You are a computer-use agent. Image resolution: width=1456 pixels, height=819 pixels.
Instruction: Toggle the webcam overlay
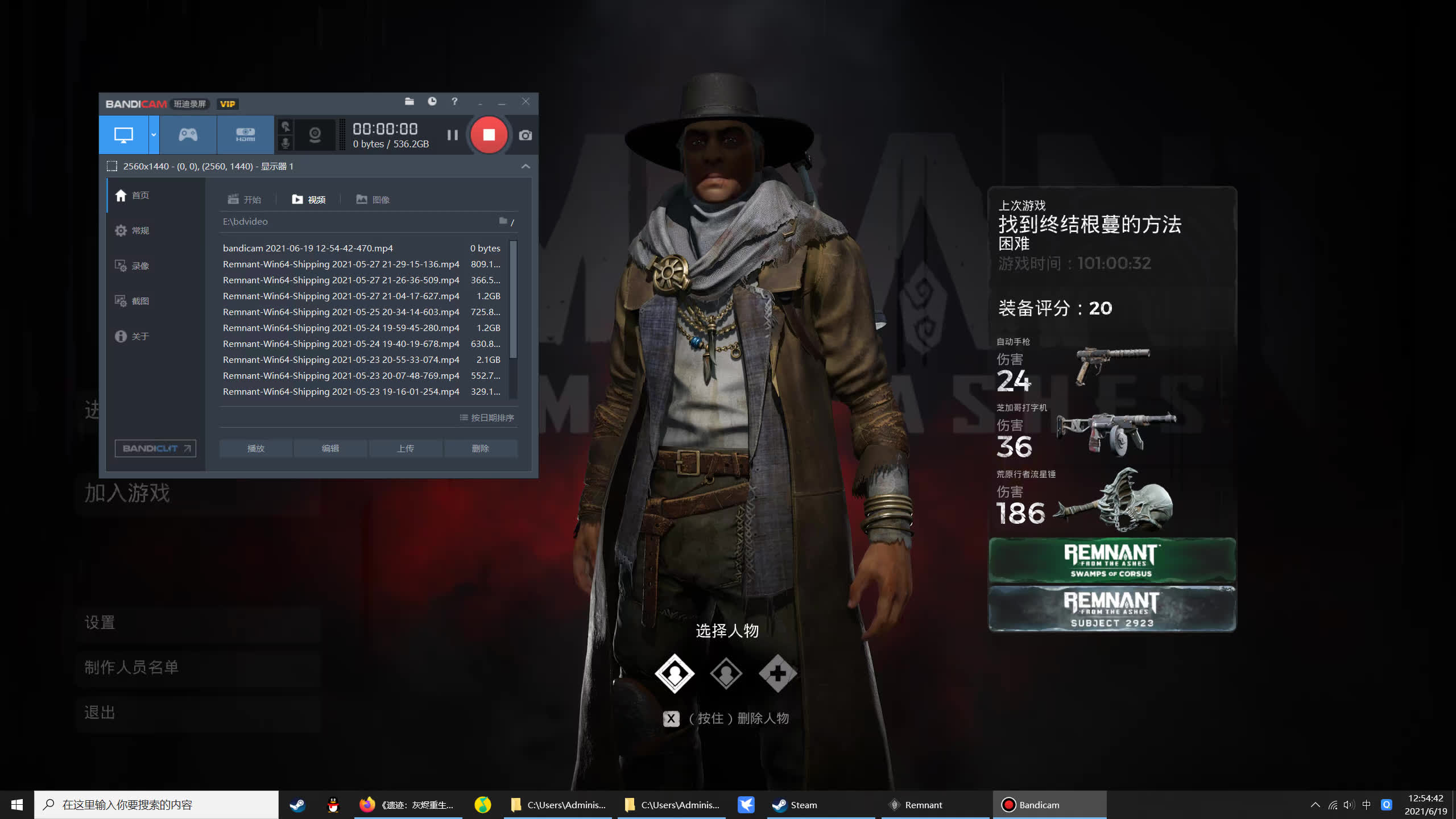click(315, 135)
